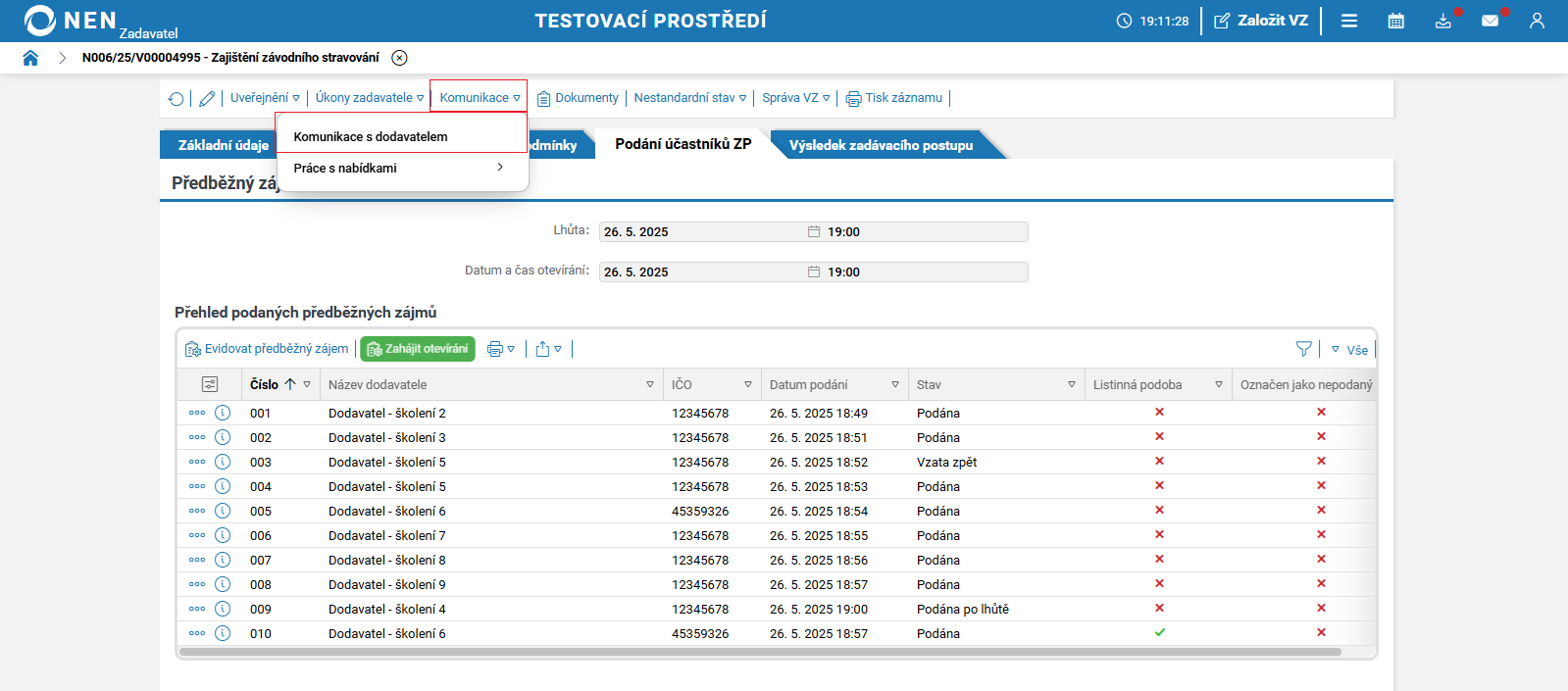Click the edit pencil icon
1568x691 pixels.
tap(207, 98)
